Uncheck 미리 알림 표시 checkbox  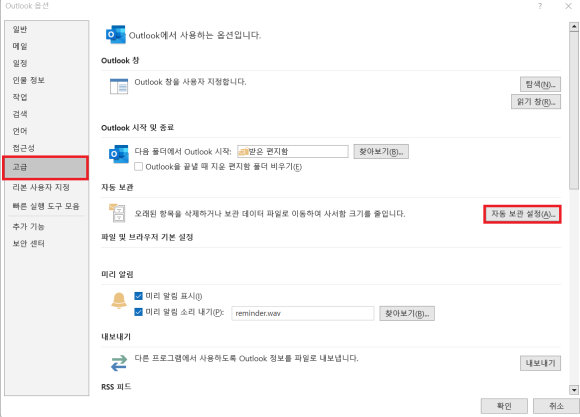pyautogui.click(x=138, y=296)
